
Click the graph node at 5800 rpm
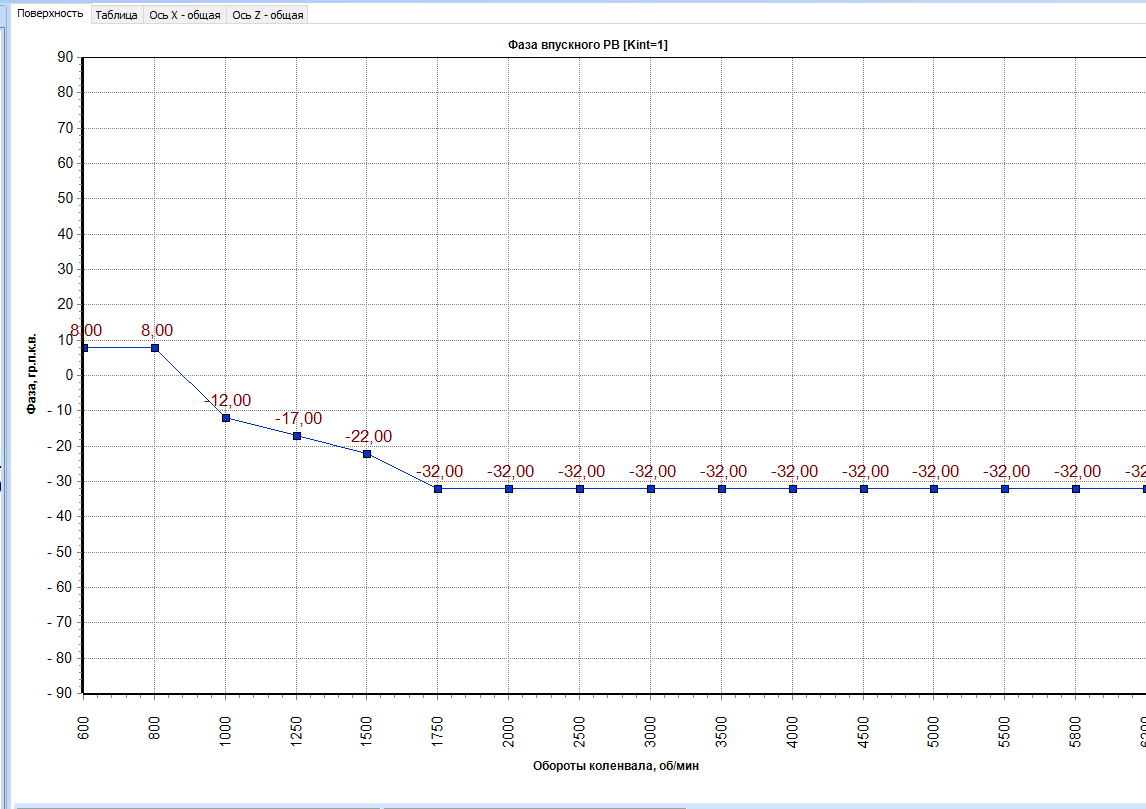[1076, 489]
